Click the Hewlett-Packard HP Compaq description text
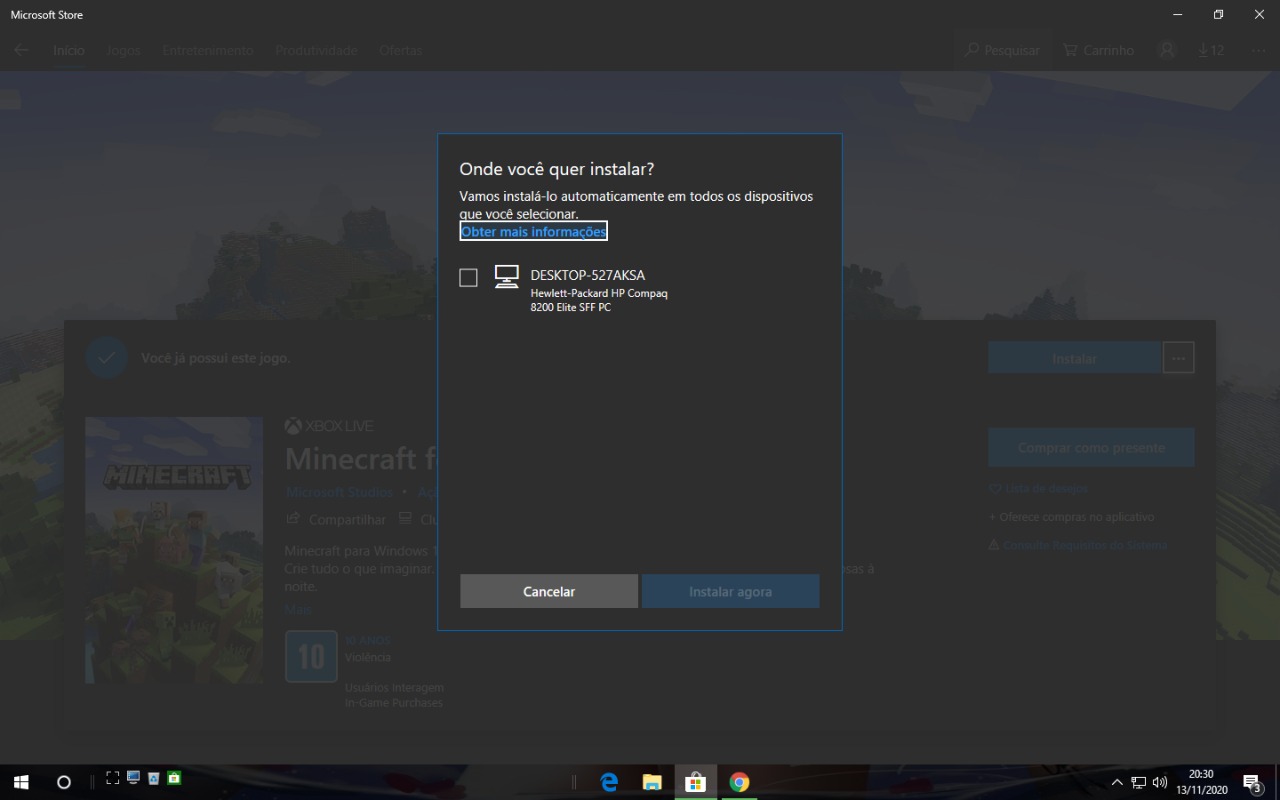This screenshot has width=1280, height=800. click(599, 300)
